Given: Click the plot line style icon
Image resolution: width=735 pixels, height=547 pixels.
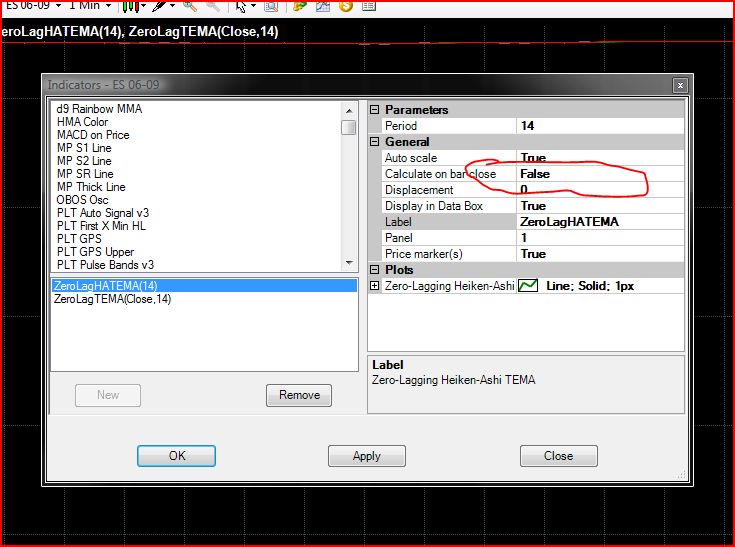Looking at the screenshot, I should click(528, 285).
